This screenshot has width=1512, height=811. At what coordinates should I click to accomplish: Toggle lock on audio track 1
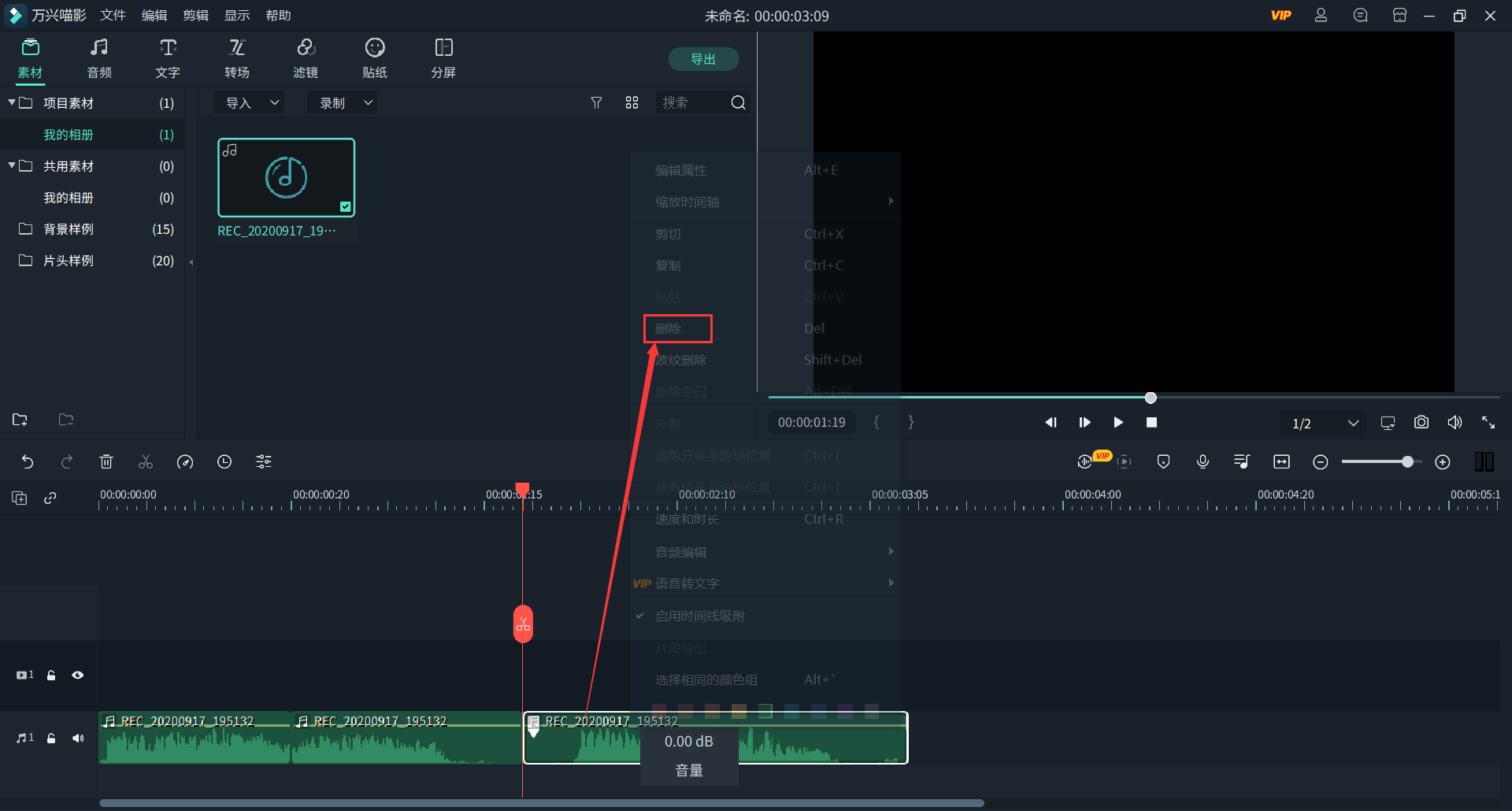pos(51,739)
